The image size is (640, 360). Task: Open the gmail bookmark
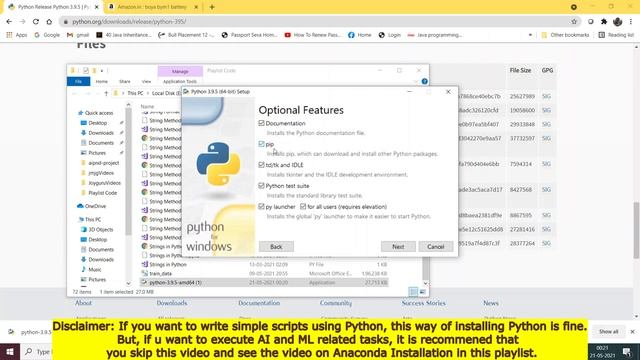click(x=78, y=35)
